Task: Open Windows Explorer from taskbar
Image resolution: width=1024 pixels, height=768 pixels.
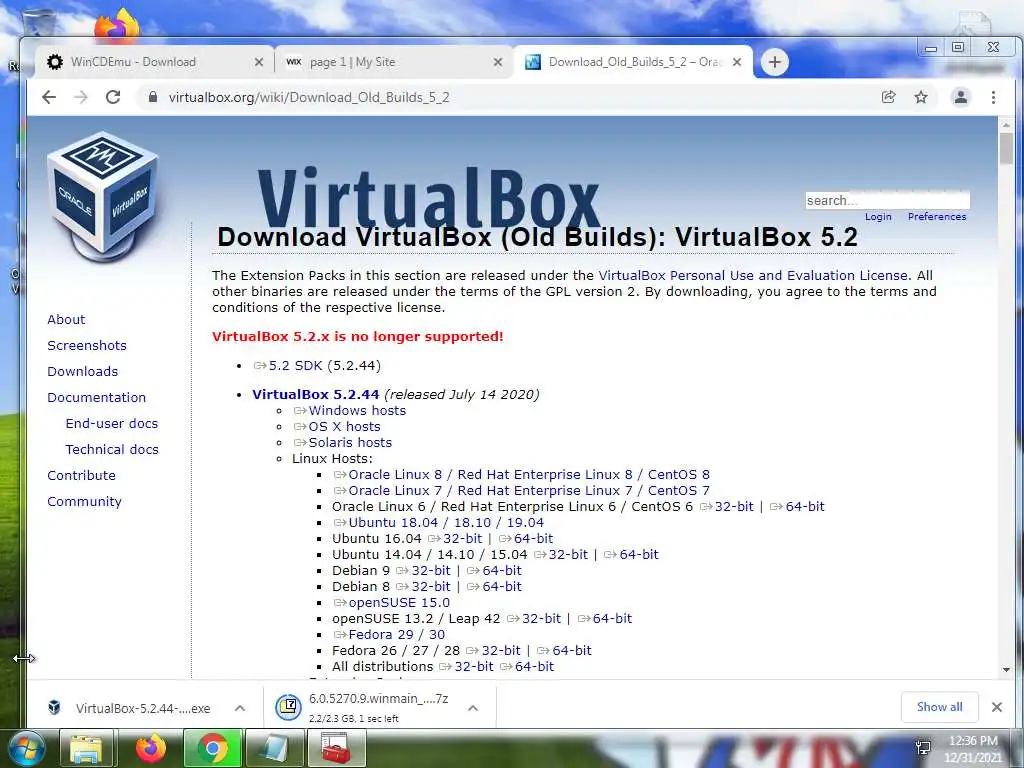Action: pos(86,749)
